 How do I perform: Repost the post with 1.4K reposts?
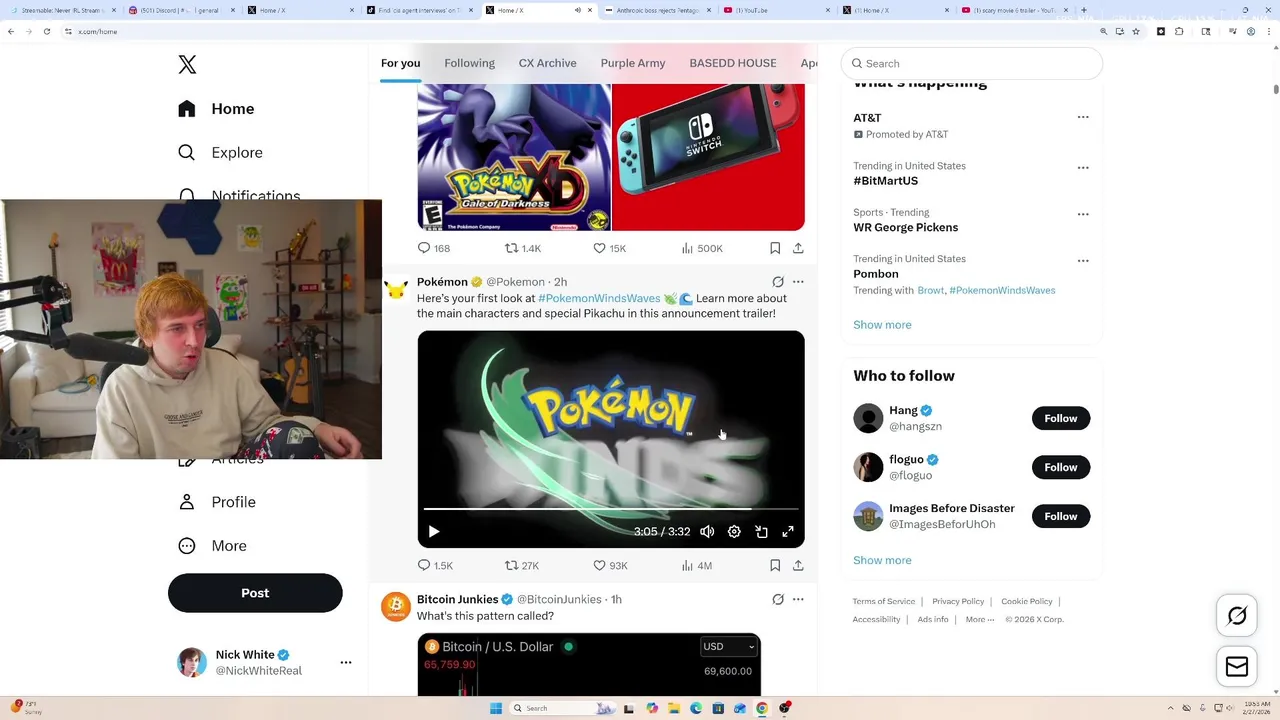pyautogui.click(x=523, y=248)
